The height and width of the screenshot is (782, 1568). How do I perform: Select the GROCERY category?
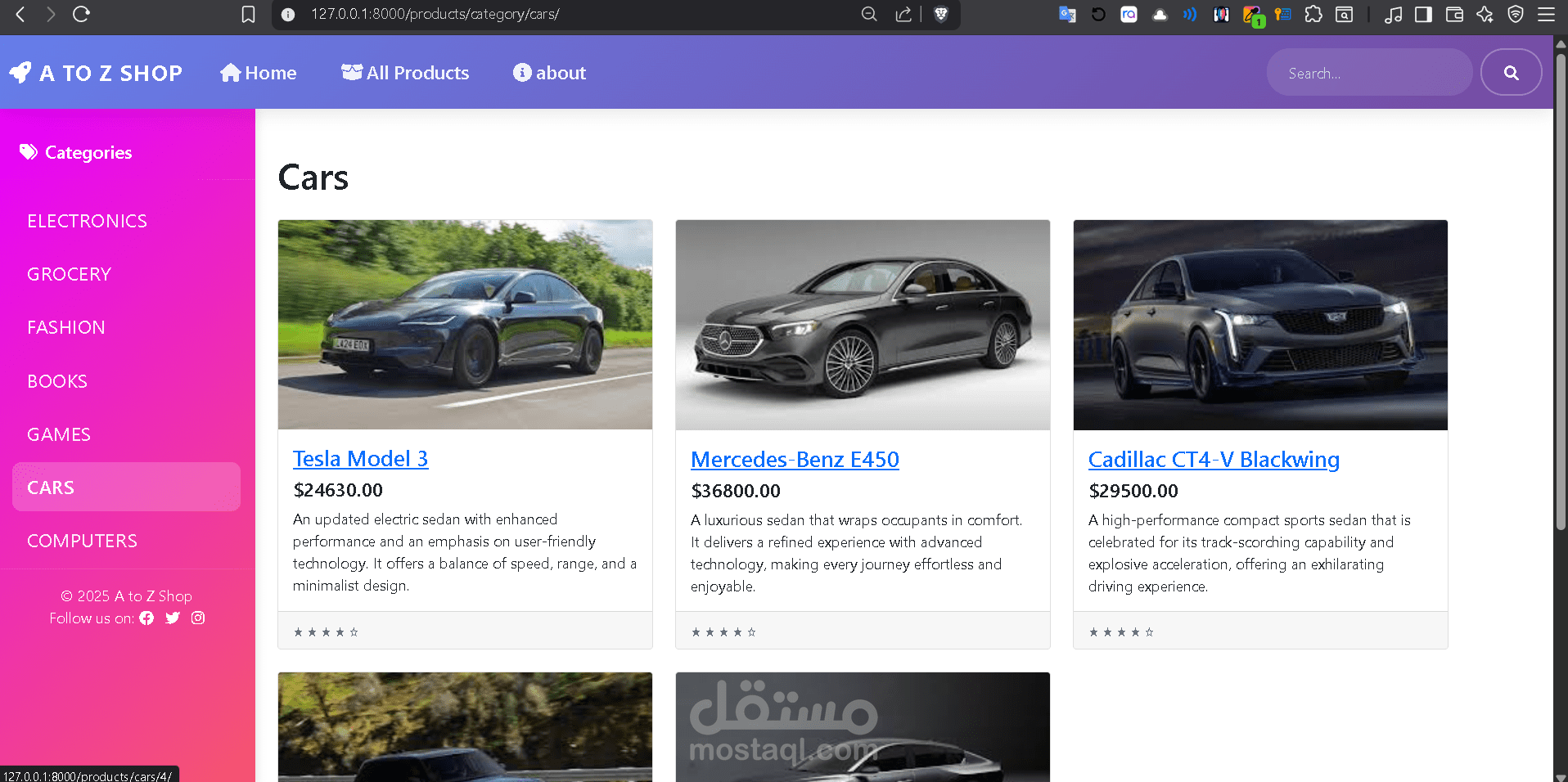(x=69, y=274)
